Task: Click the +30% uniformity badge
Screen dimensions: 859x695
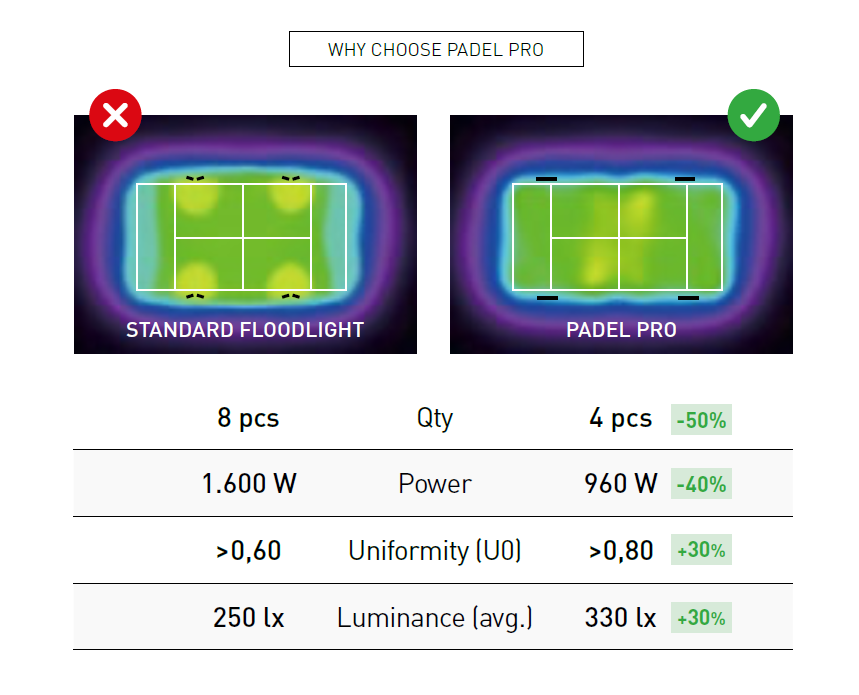Action: tap(701, 550)
